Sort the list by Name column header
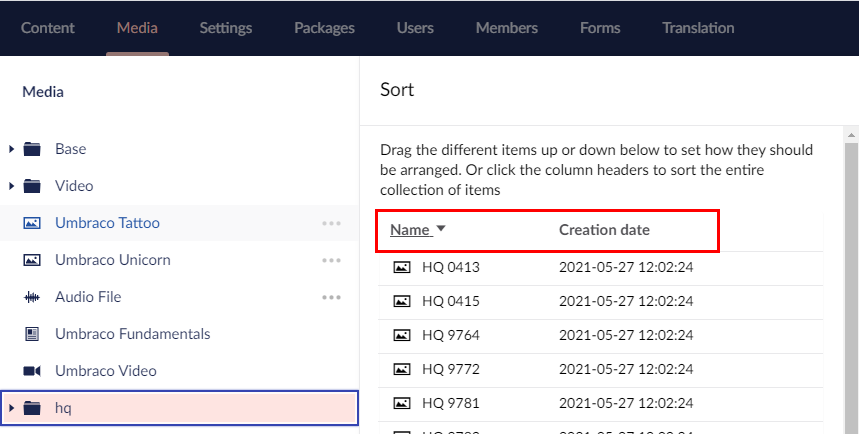 tap(410, 230)
